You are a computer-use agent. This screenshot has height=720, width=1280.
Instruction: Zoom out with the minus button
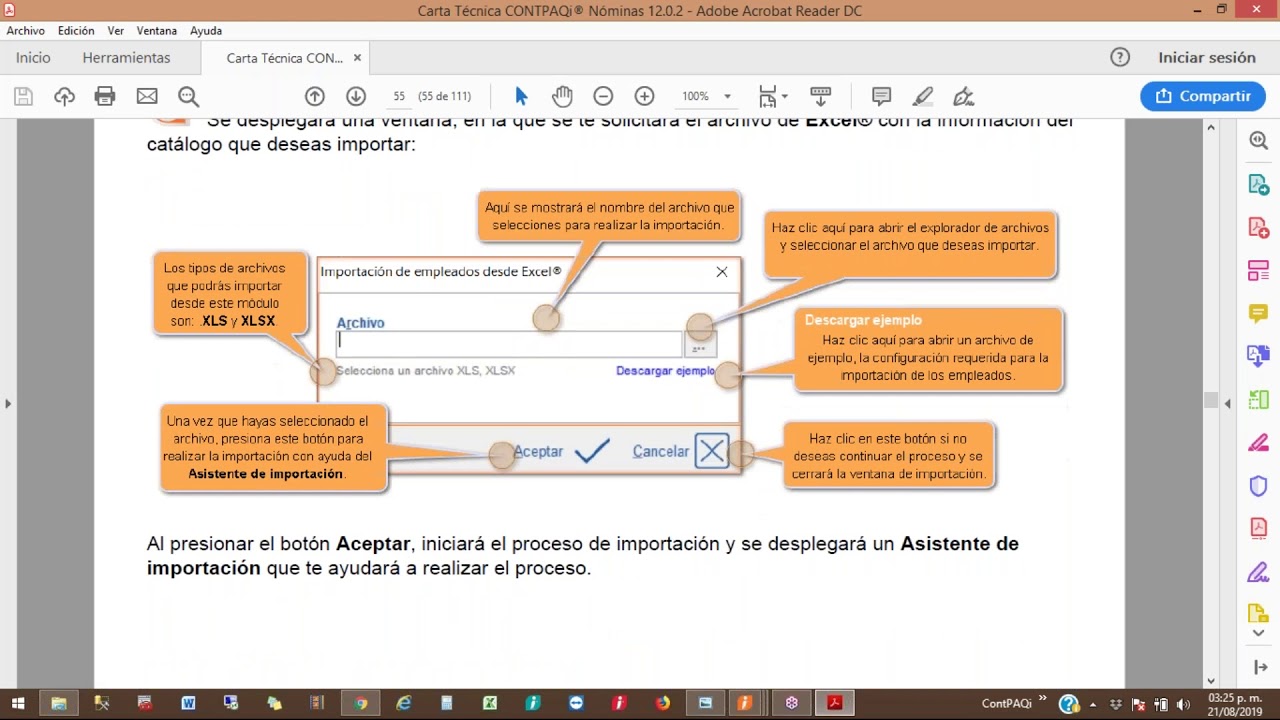[x=603, y=96]
